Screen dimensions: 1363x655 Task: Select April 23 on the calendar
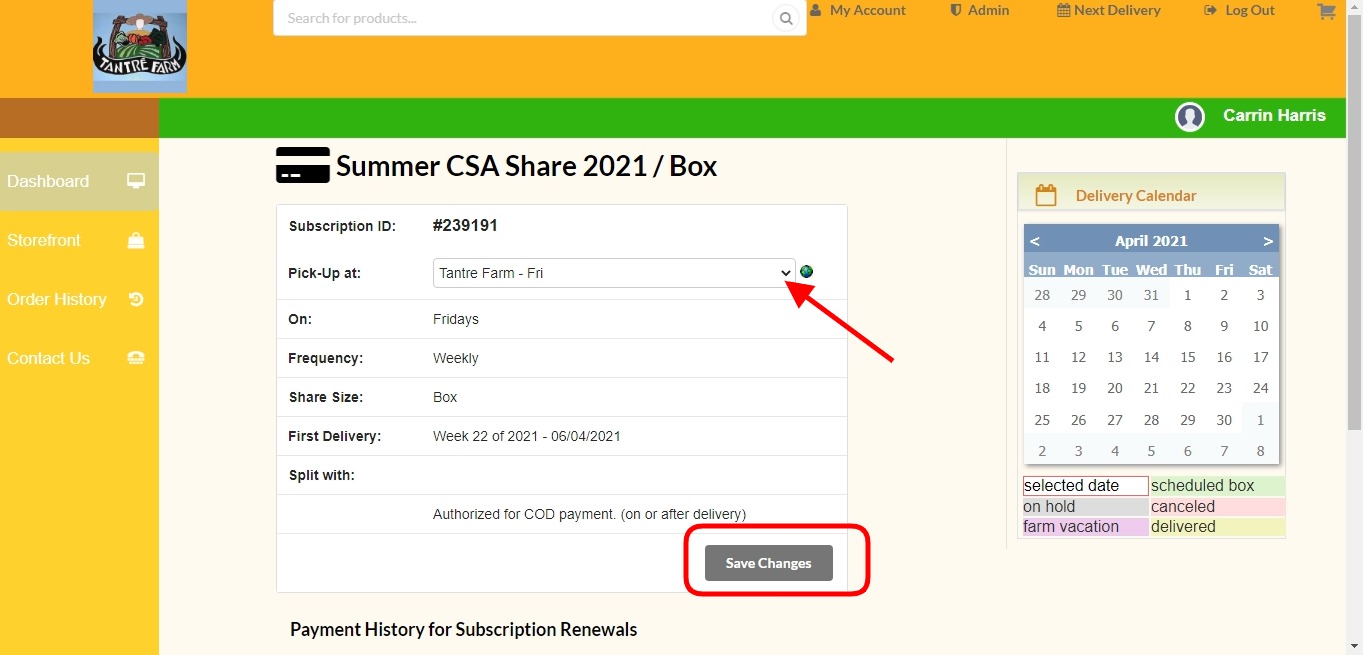click(1224, 388)
